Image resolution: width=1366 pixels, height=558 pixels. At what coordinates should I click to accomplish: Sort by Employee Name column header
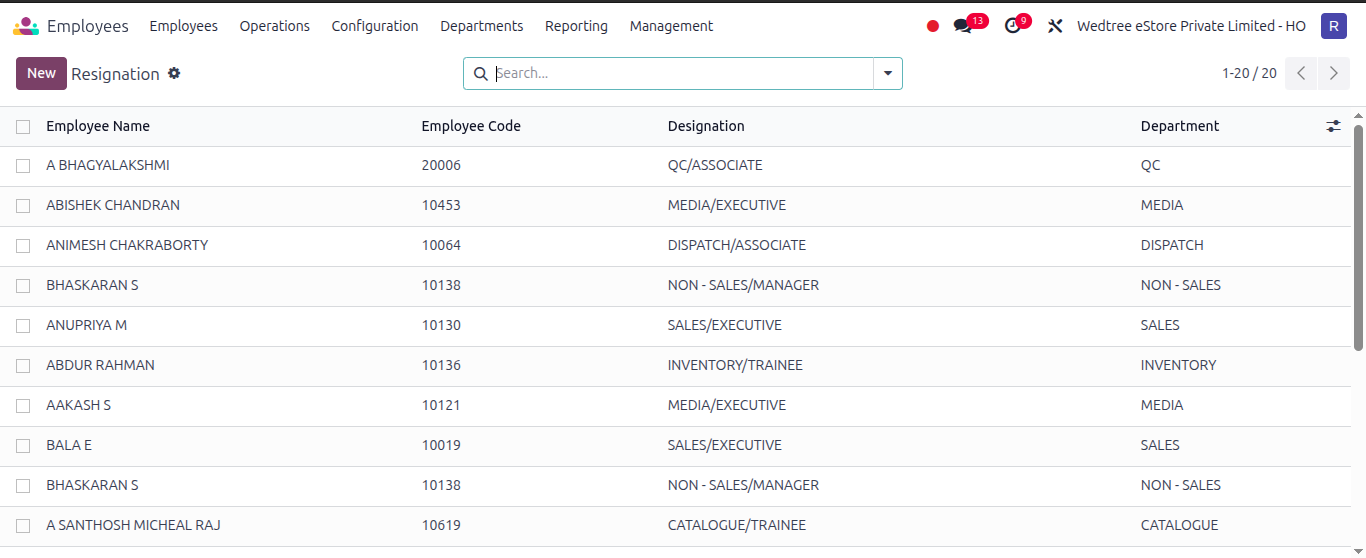[98, 126]
